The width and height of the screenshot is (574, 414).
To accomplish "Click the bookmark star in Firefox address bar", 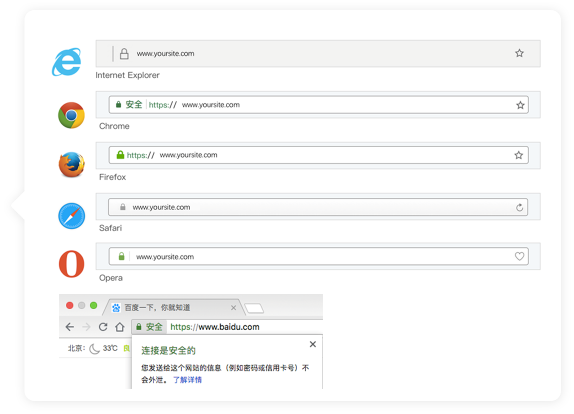I will [x=519, y=155].
